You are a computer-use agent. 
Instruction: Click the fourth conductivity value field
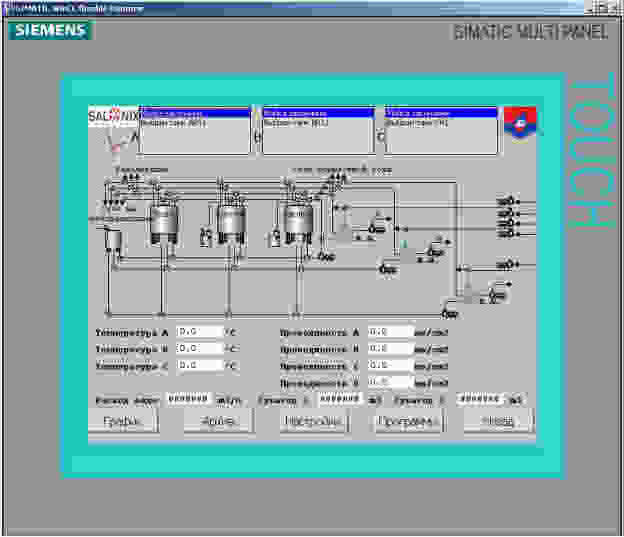(390, 382)
